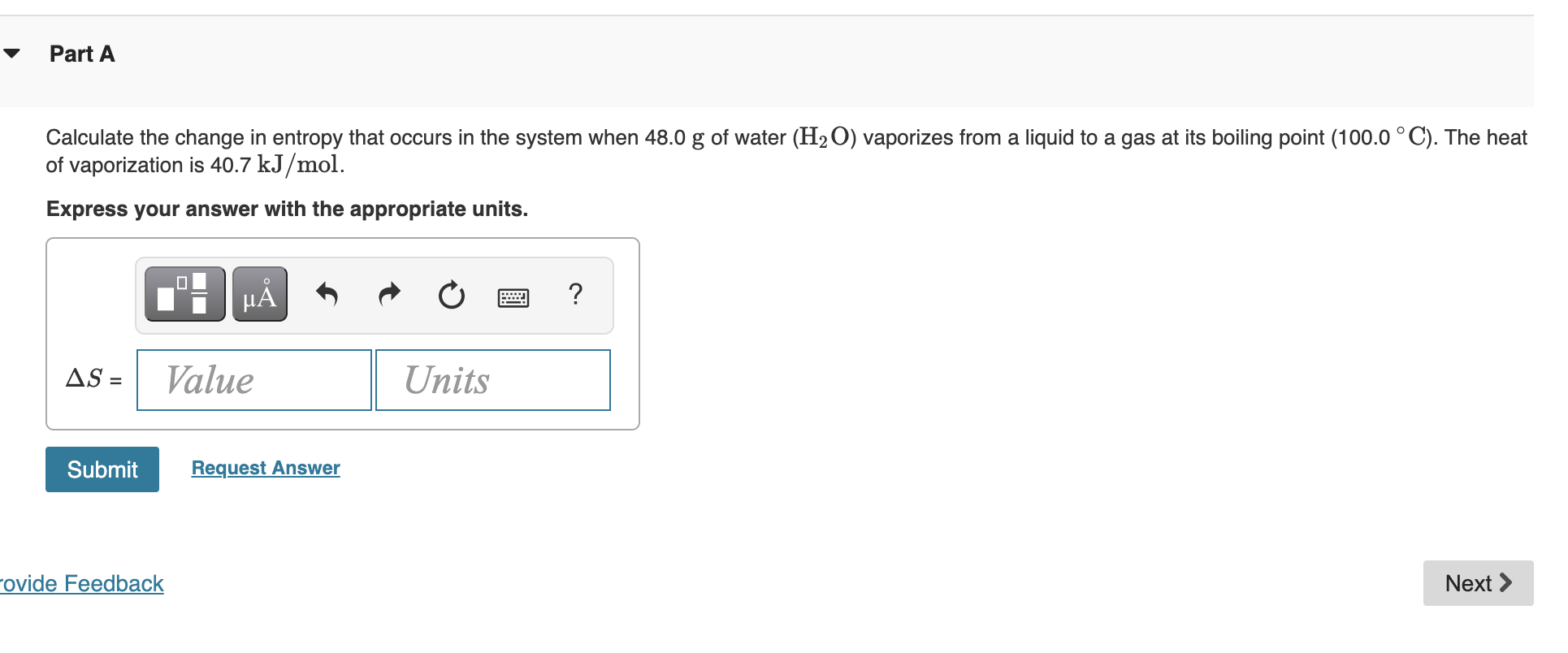Click the Part A section header

tap(81, 54)
